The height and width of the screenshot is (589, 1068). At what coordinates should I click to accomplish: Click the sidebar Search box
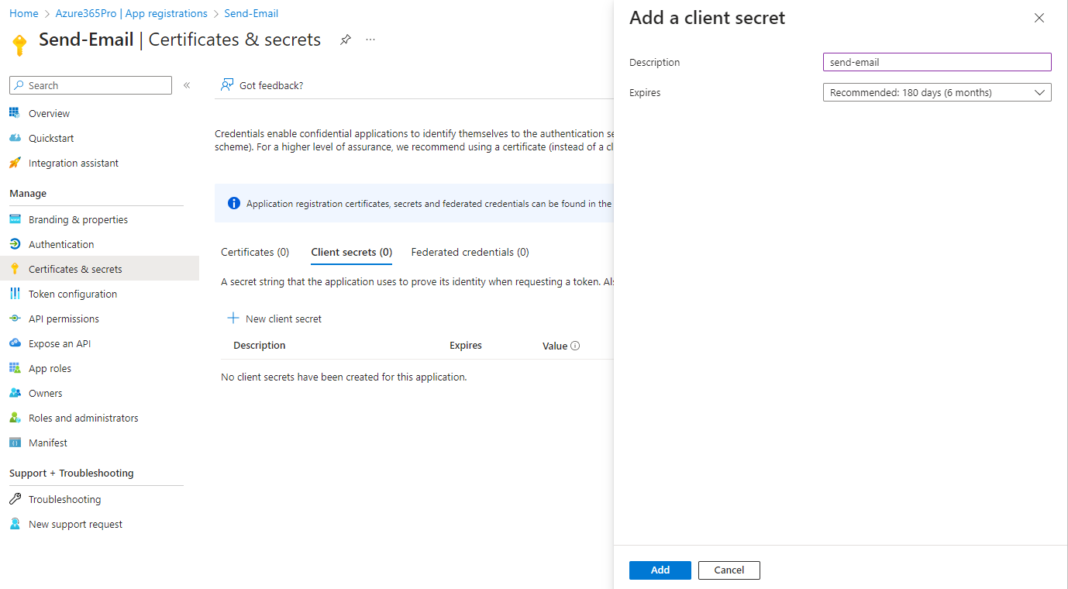click(x=91, y=85)
